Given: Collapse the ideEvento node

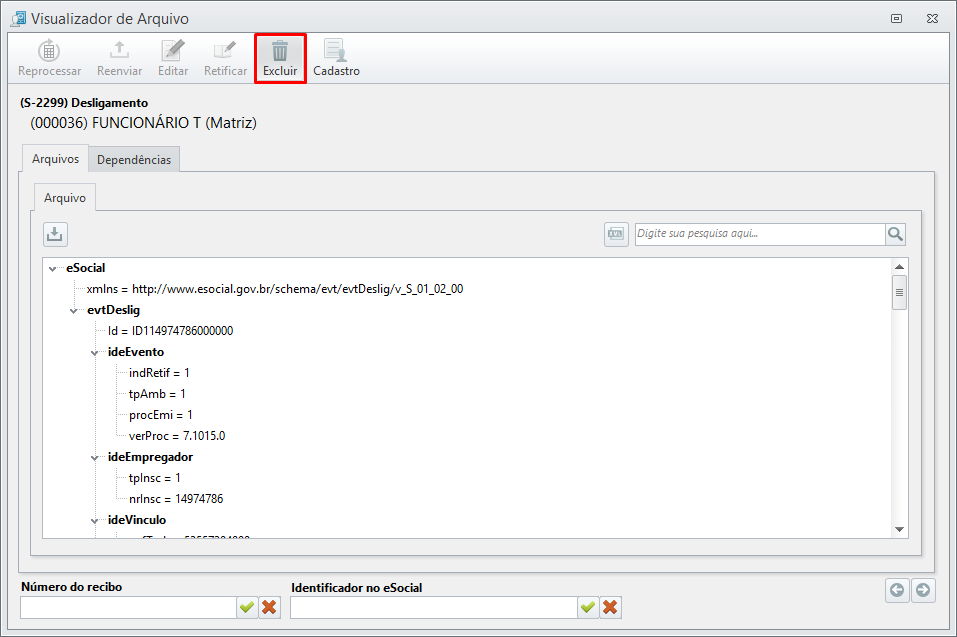Looking at the screenshot, I should [95, 353].
